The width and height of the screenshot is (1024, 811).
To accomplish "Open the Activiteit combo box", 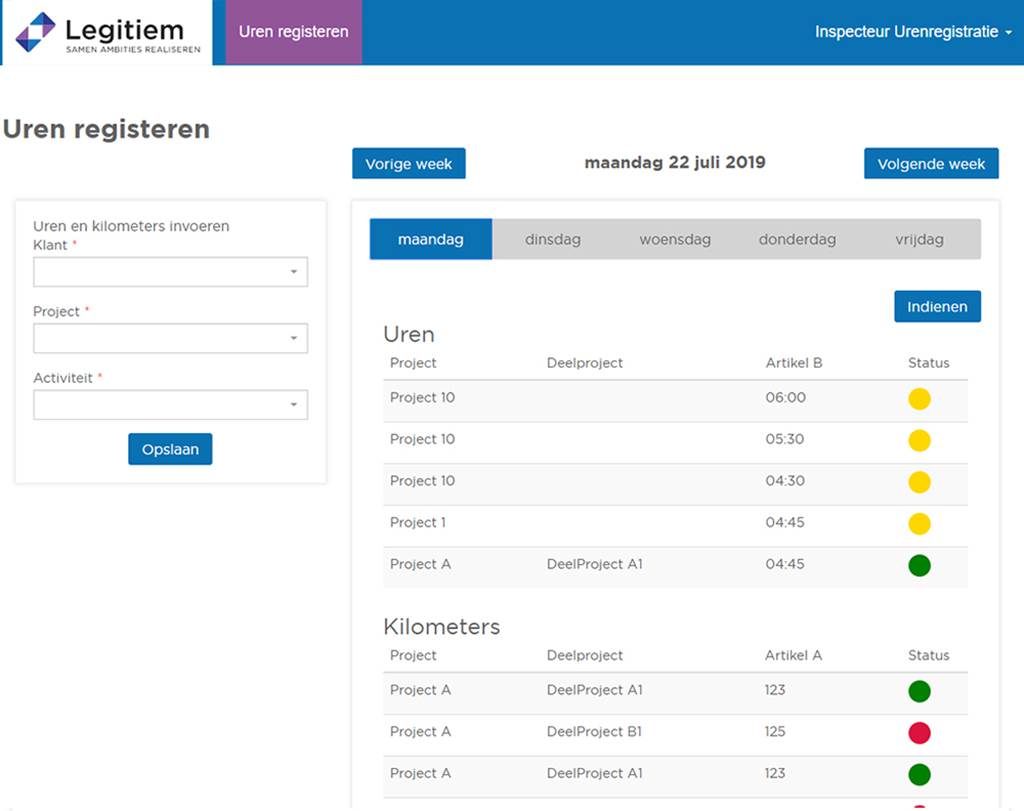I will (170, 405).
